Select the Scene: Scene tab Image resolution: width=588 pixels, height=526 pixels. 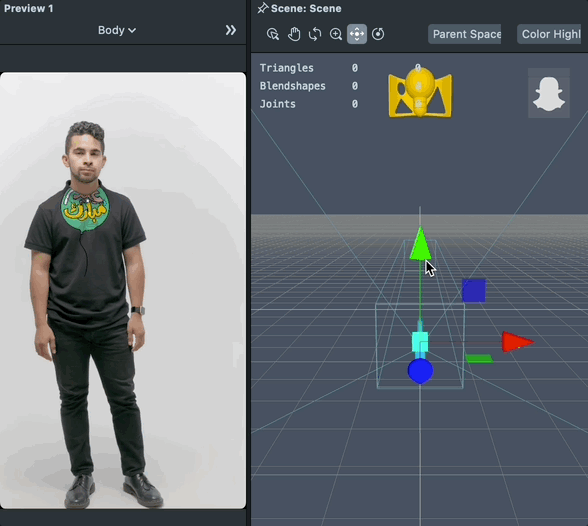pyautogui.click(x=306, y=9)
